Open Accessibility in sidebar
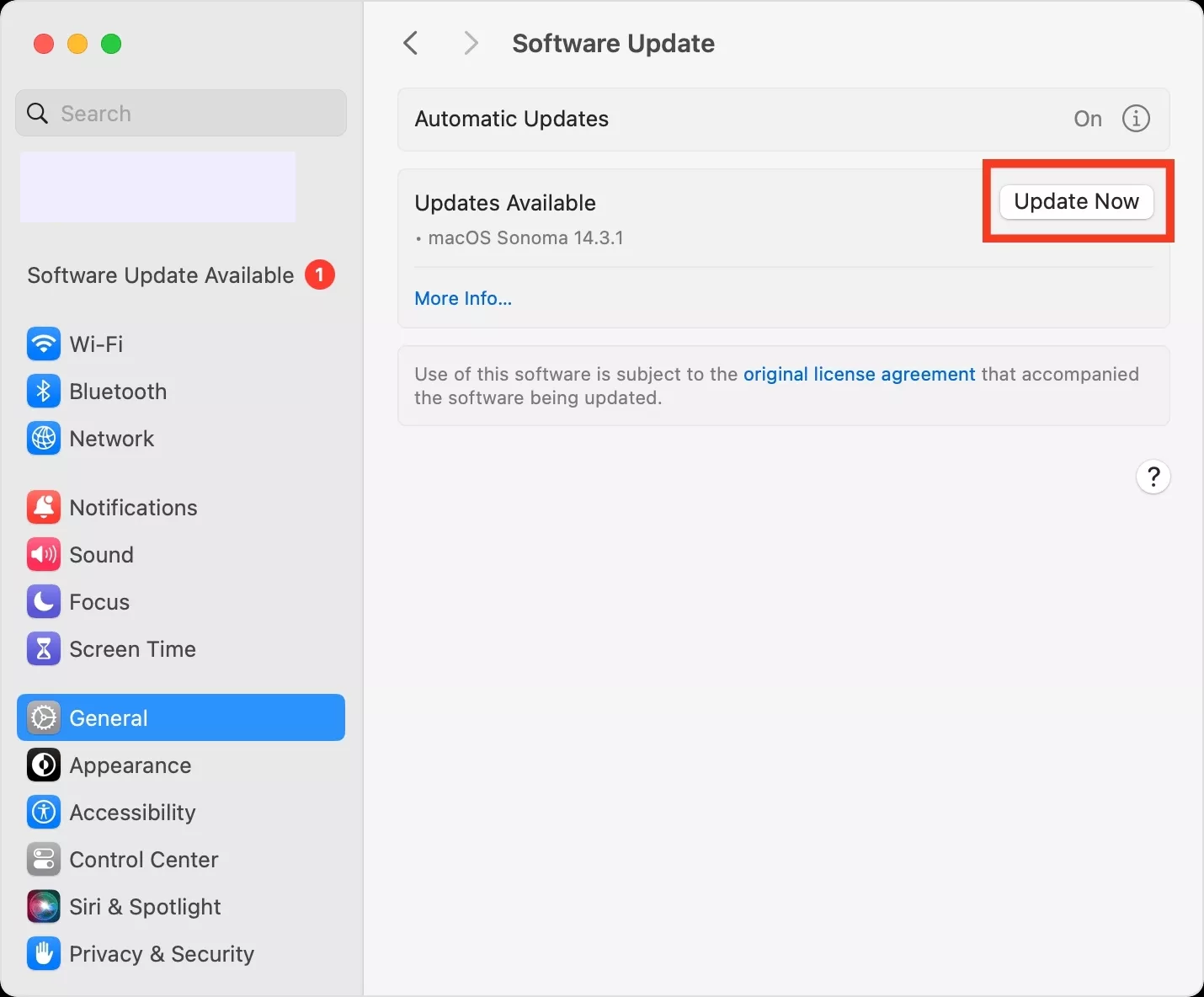1204x997 pixels. [132, 813]
